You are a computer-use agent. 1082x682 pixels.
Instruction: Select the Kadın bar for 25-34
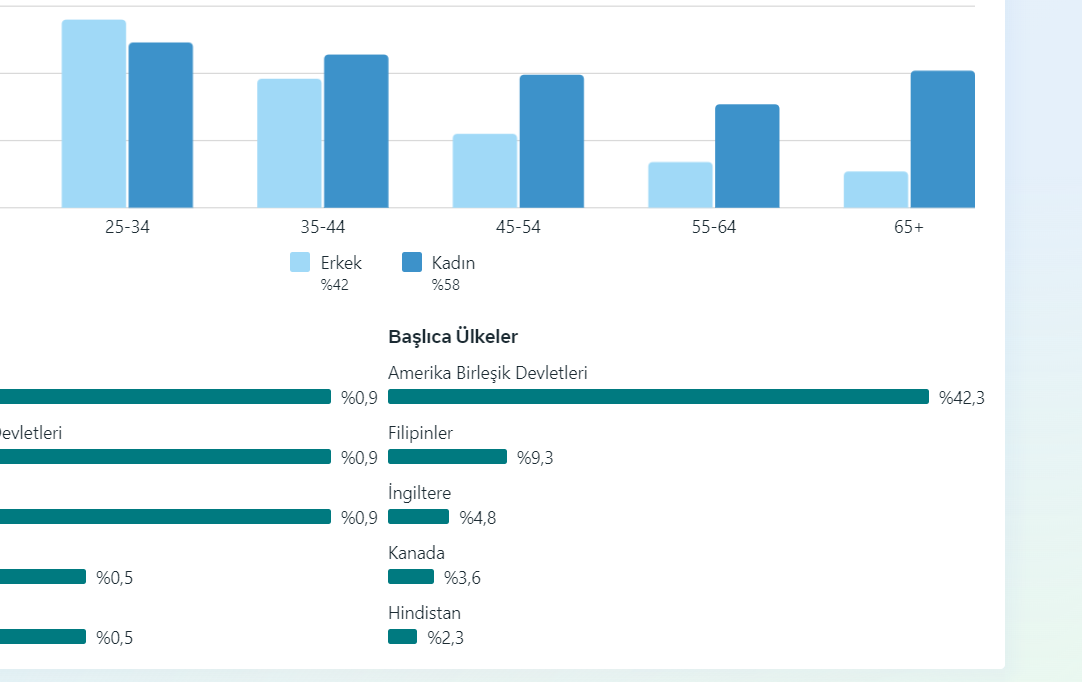pyautogui.click(x=161, y=125)
